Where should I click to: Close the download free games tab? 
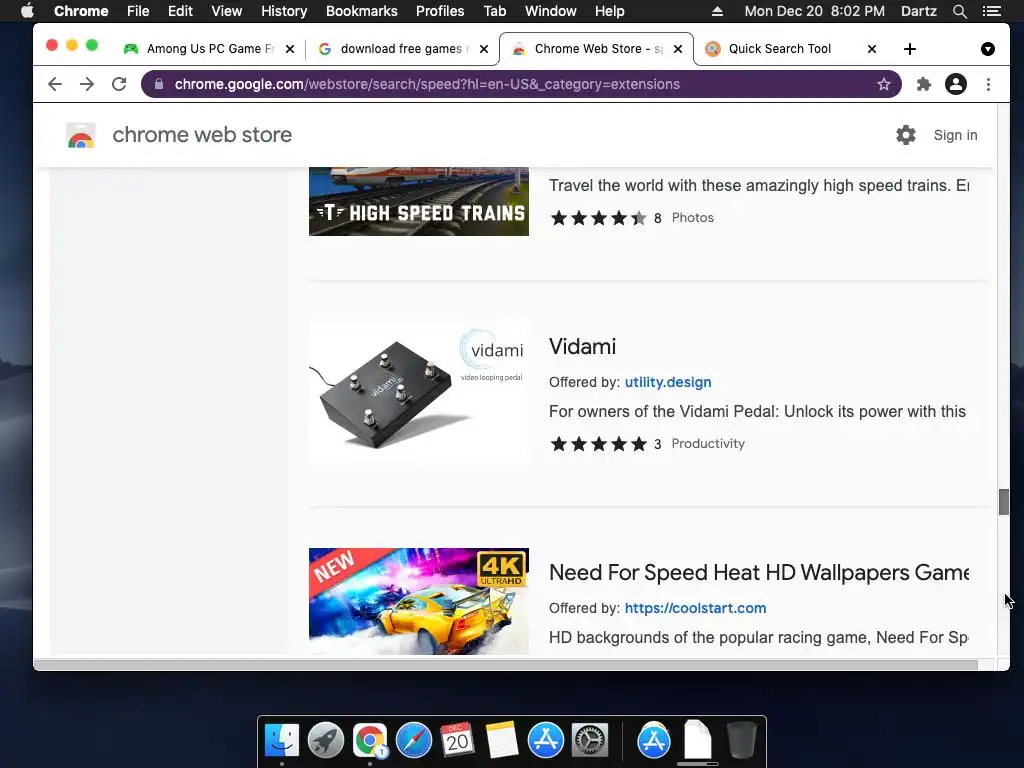484,49
